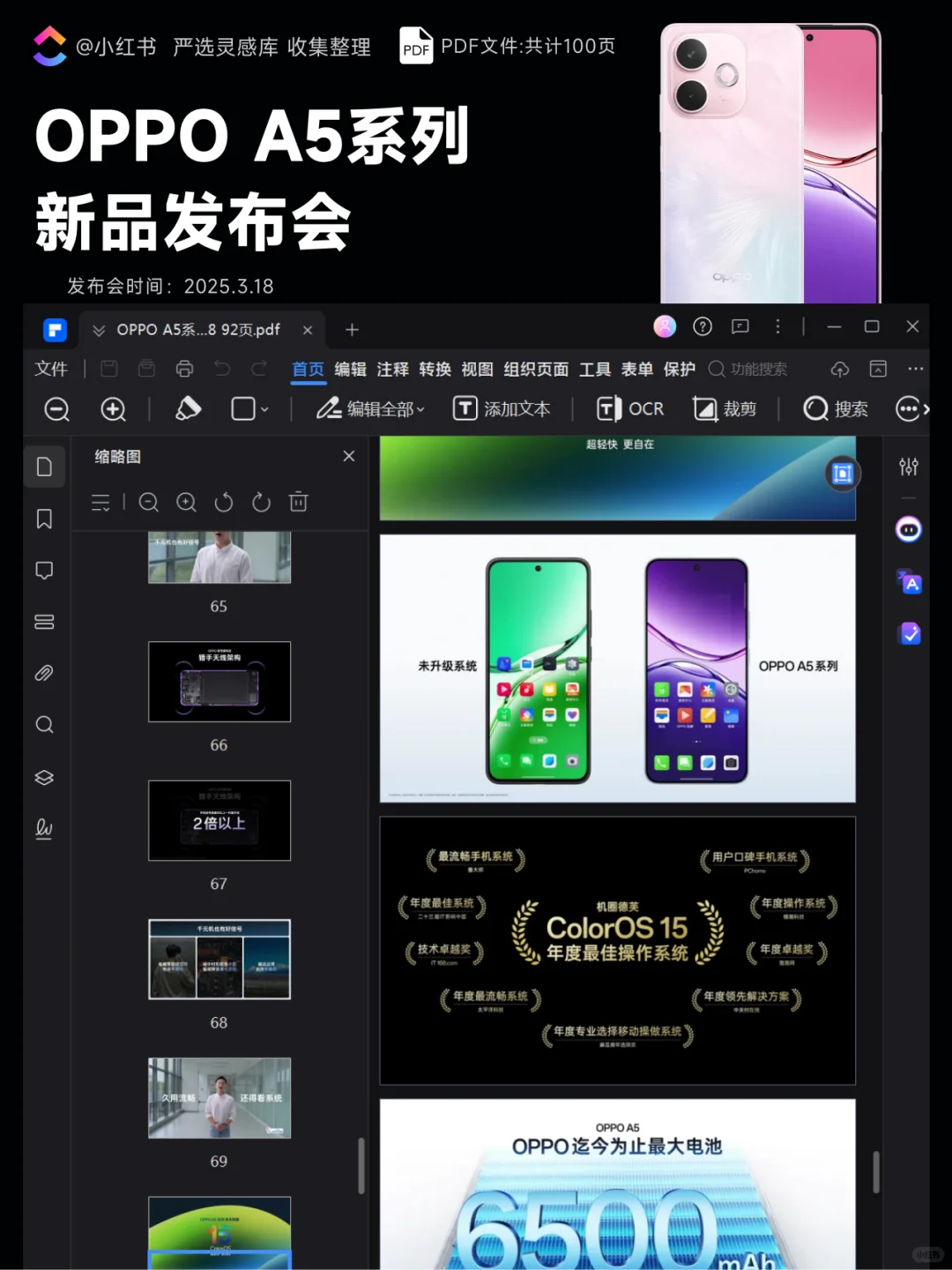Image resolution: width=952 pixels, height=1270 pixels.
Task: Open the 文件 menu
Action: click(51, 369)
